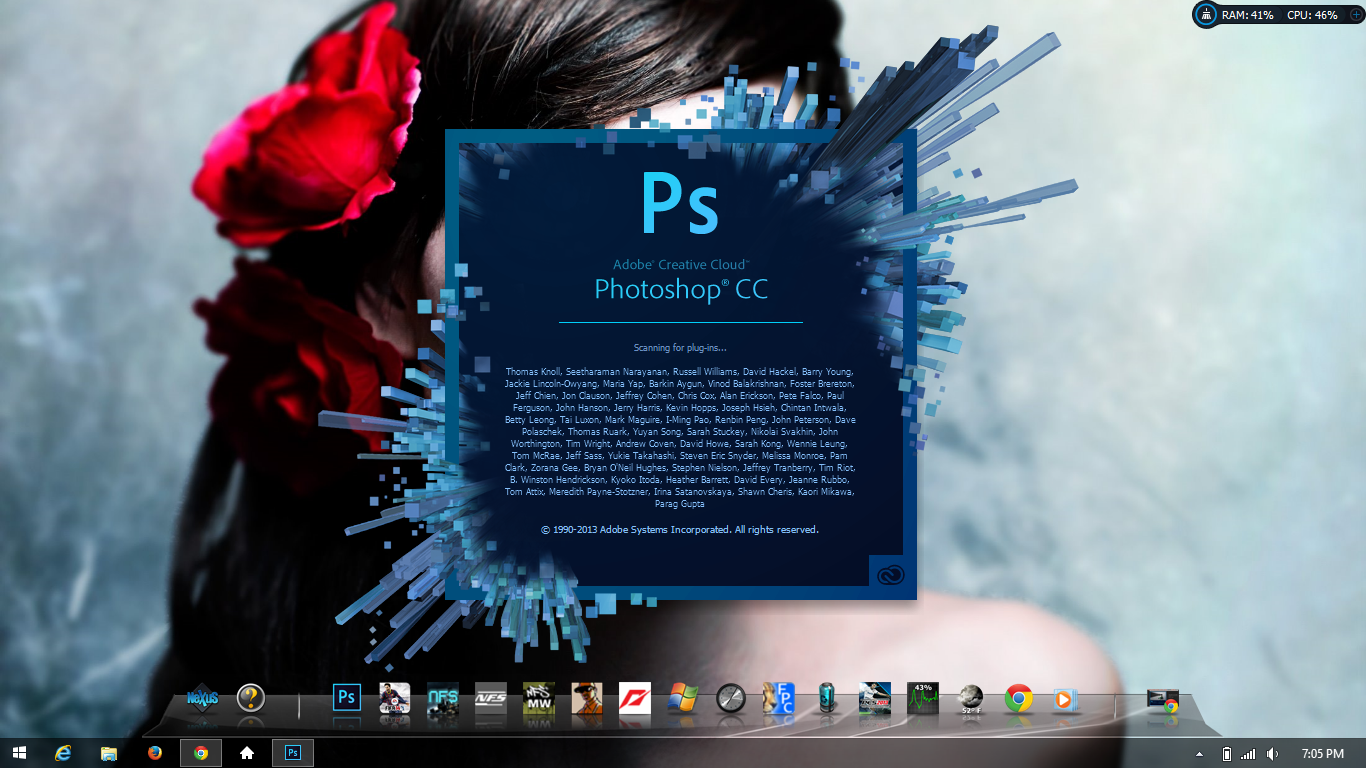Click the battery icon in system tray

click(x=1227, y=753)
